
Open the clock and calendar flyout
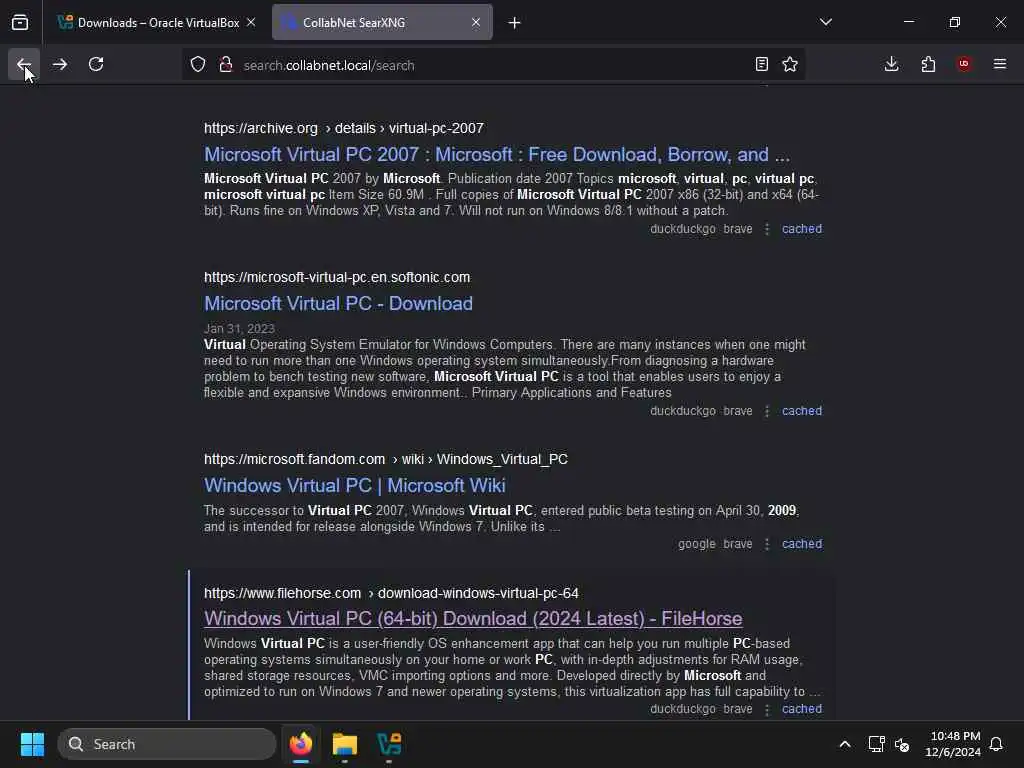click(x=953, y=744)
